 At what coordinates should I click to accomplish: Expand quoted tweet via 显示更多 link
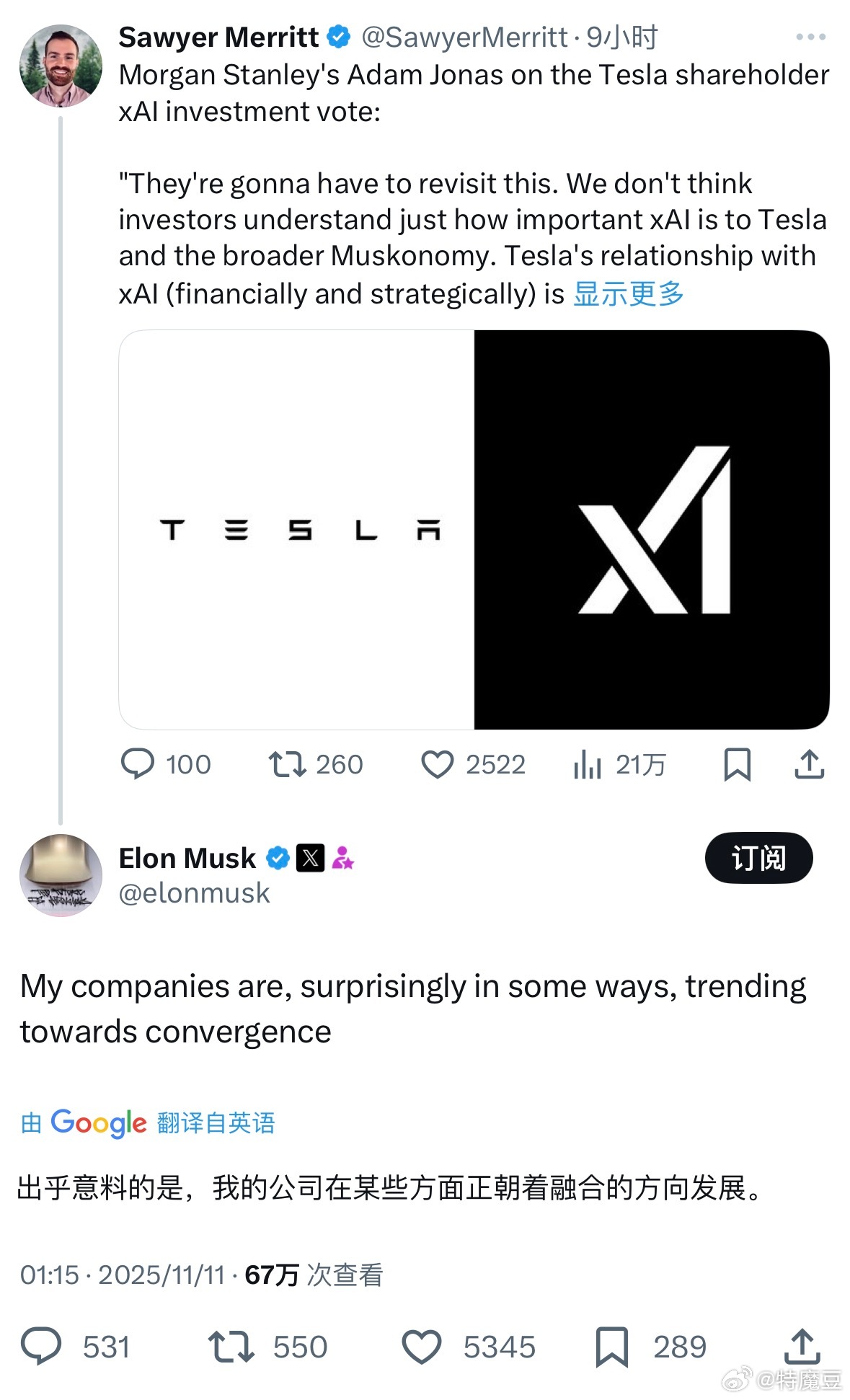[628, 294]
